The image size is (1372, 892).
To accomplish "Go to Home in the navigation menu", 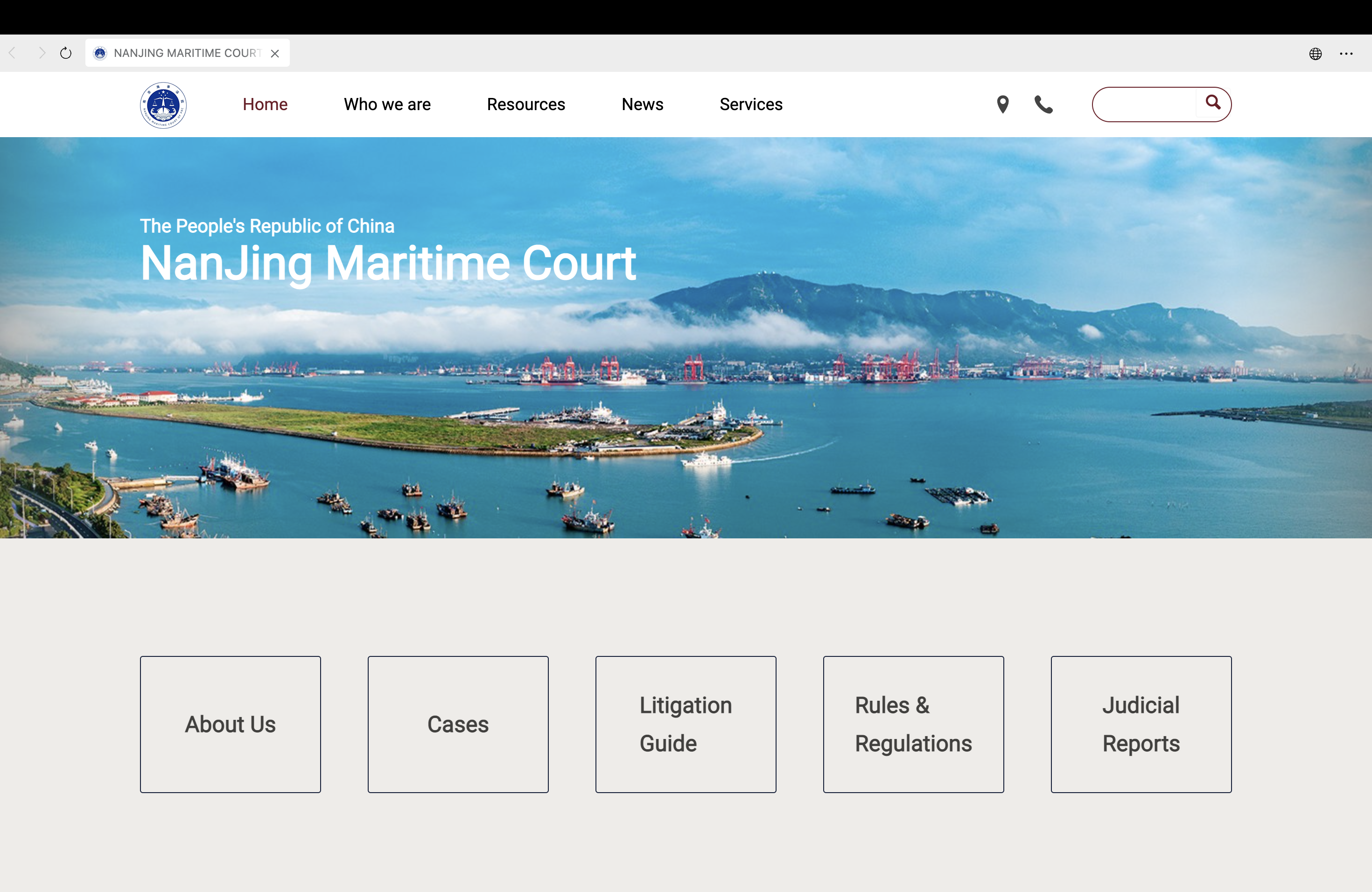I will pyautogui.click(x=265, y=105).
